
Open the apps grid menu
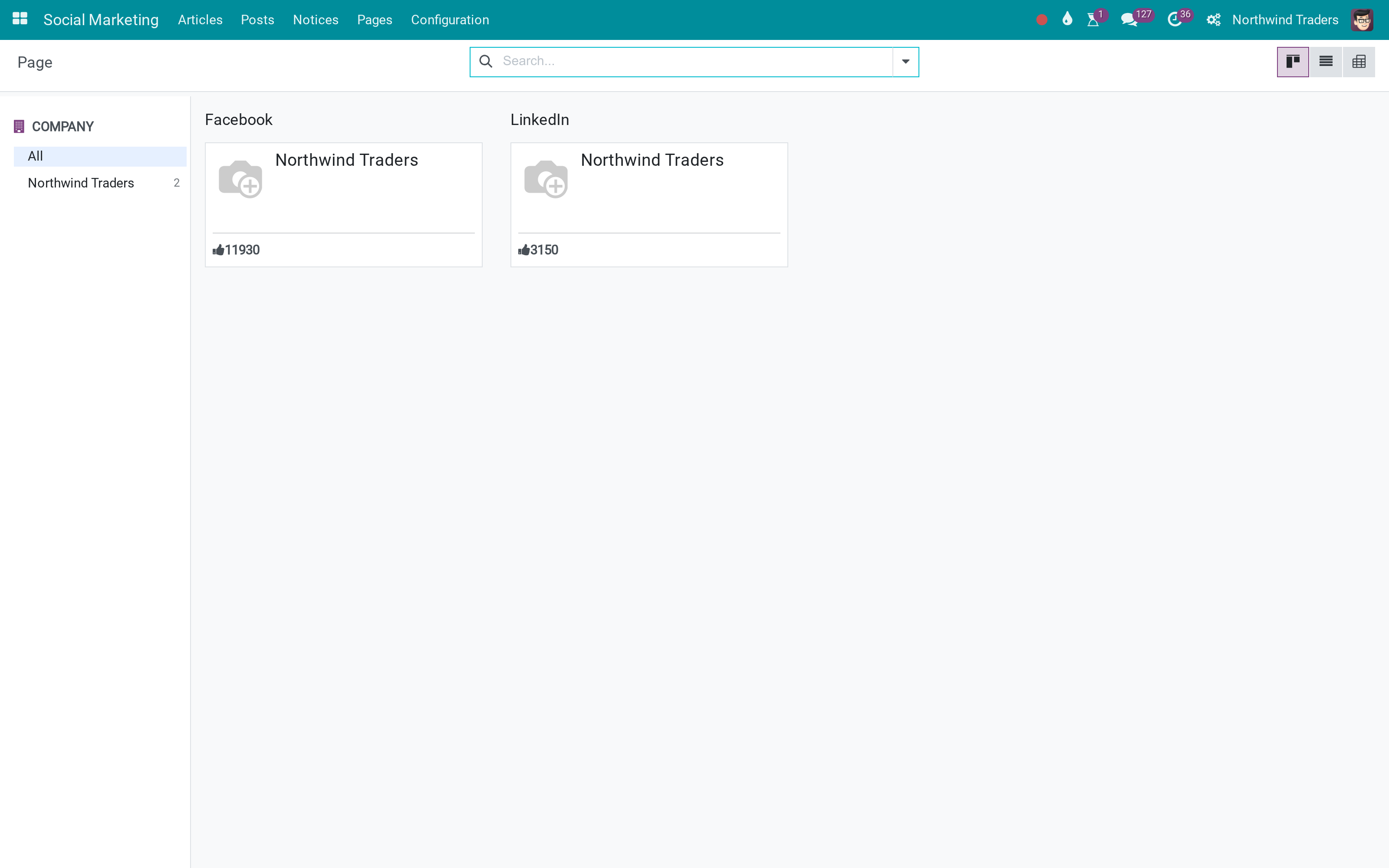coord(20,20)
